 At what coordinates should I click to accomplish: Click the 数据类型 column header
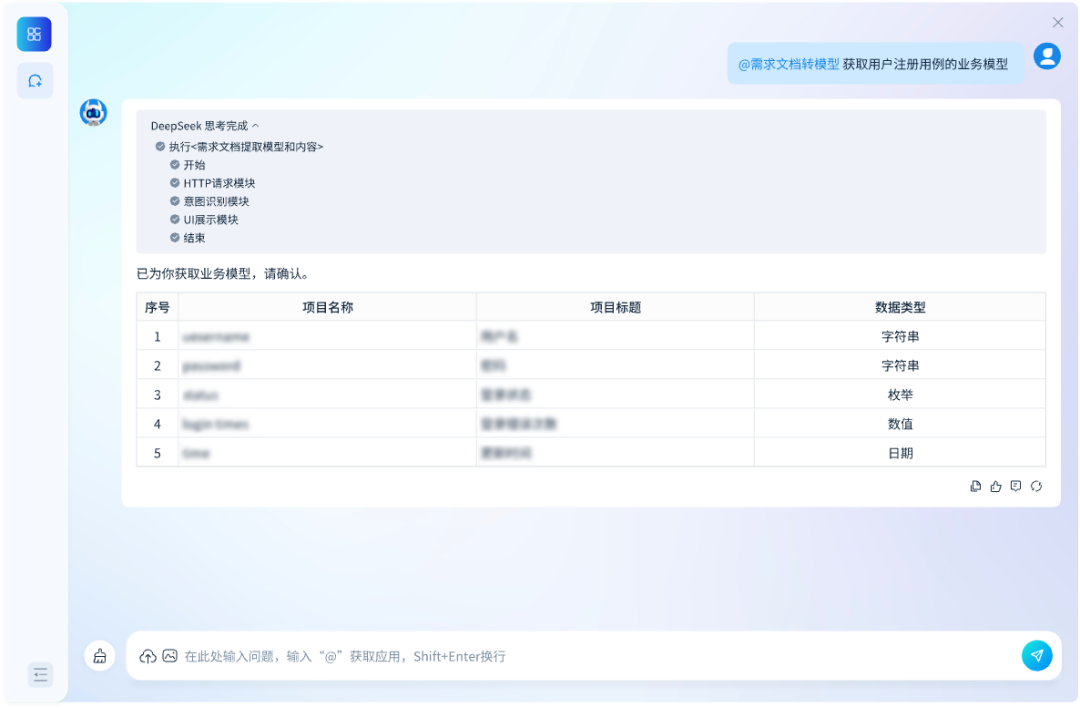click(900, 307)
